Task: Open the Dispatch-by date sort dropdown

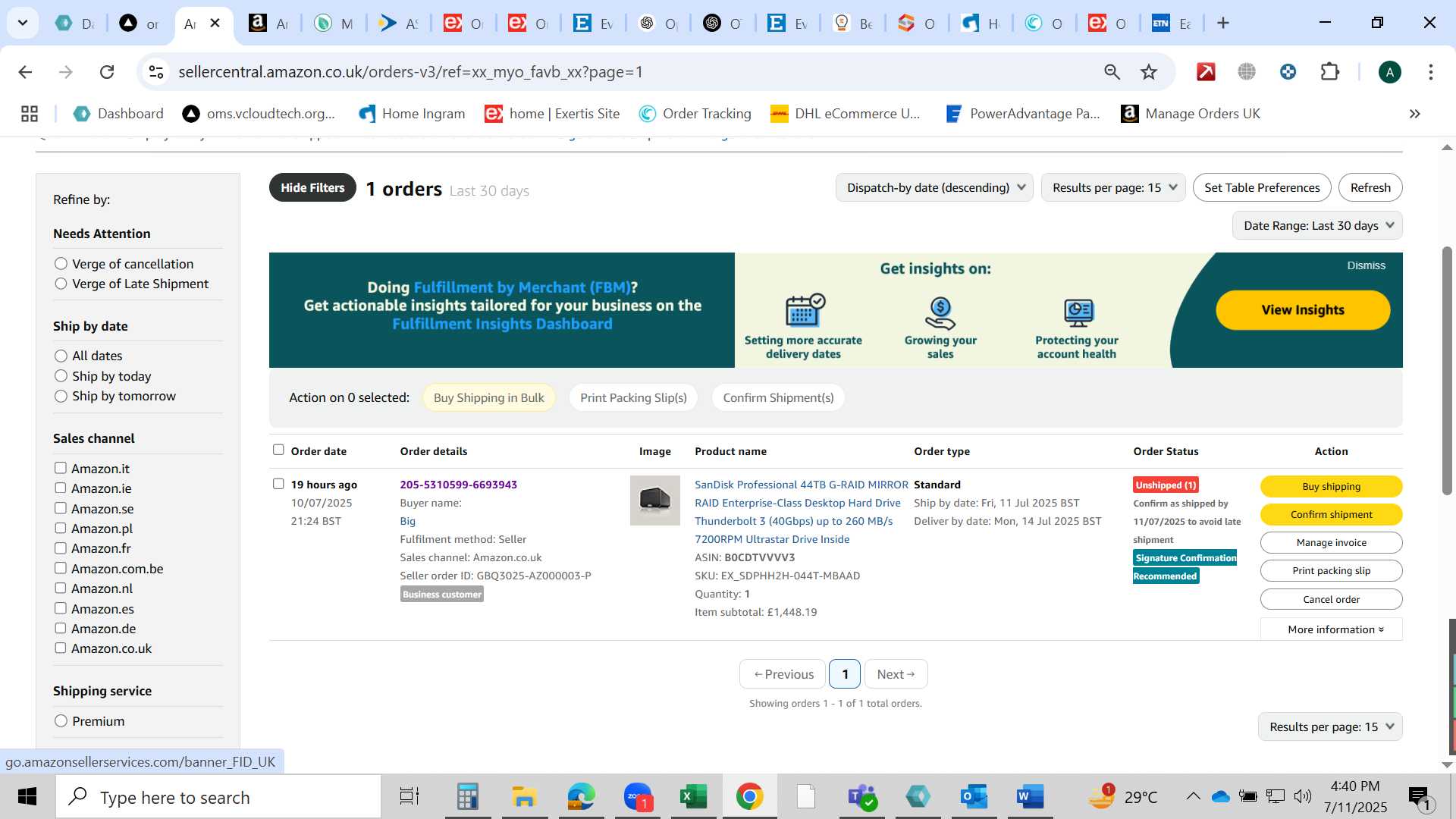Action: point(934,187)
